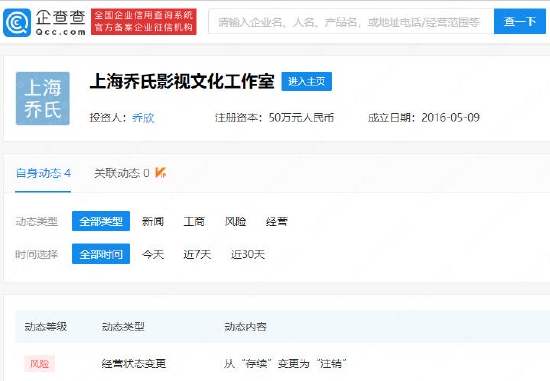This screenshot has height=381, width=550.
Task: Click the 动态内容 column header
Action: click(246, 327)
